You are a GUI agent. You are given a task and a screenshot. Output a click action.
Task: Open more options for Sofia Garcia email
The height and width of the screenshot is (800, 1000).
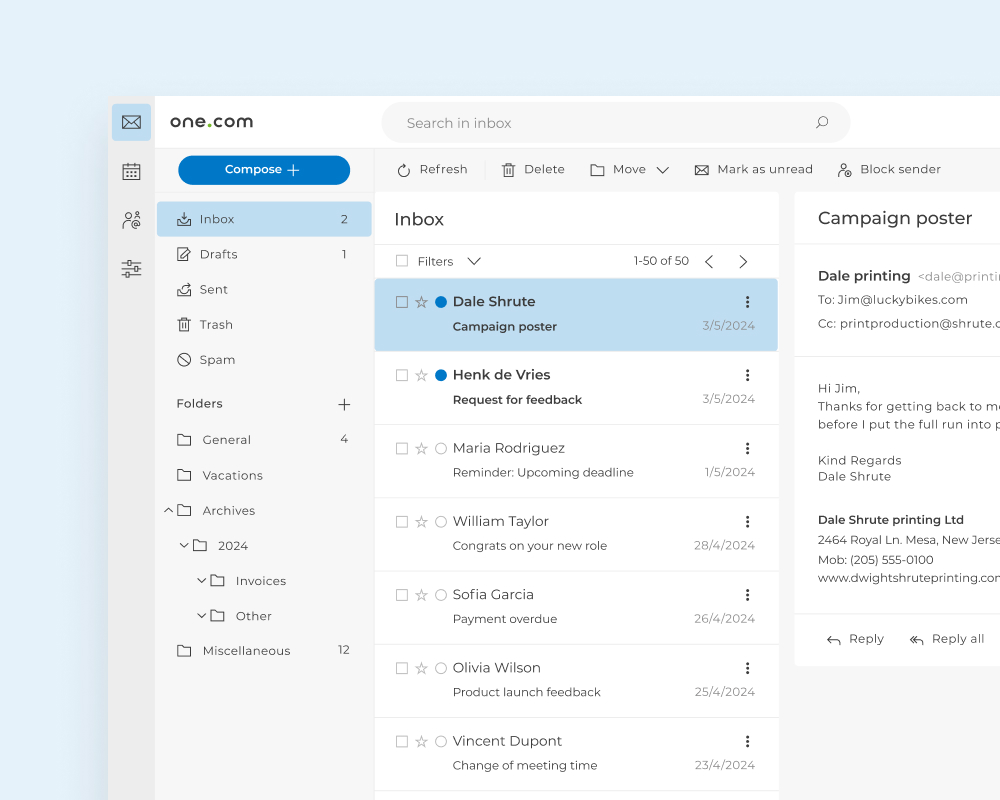(x=747, y=595)
